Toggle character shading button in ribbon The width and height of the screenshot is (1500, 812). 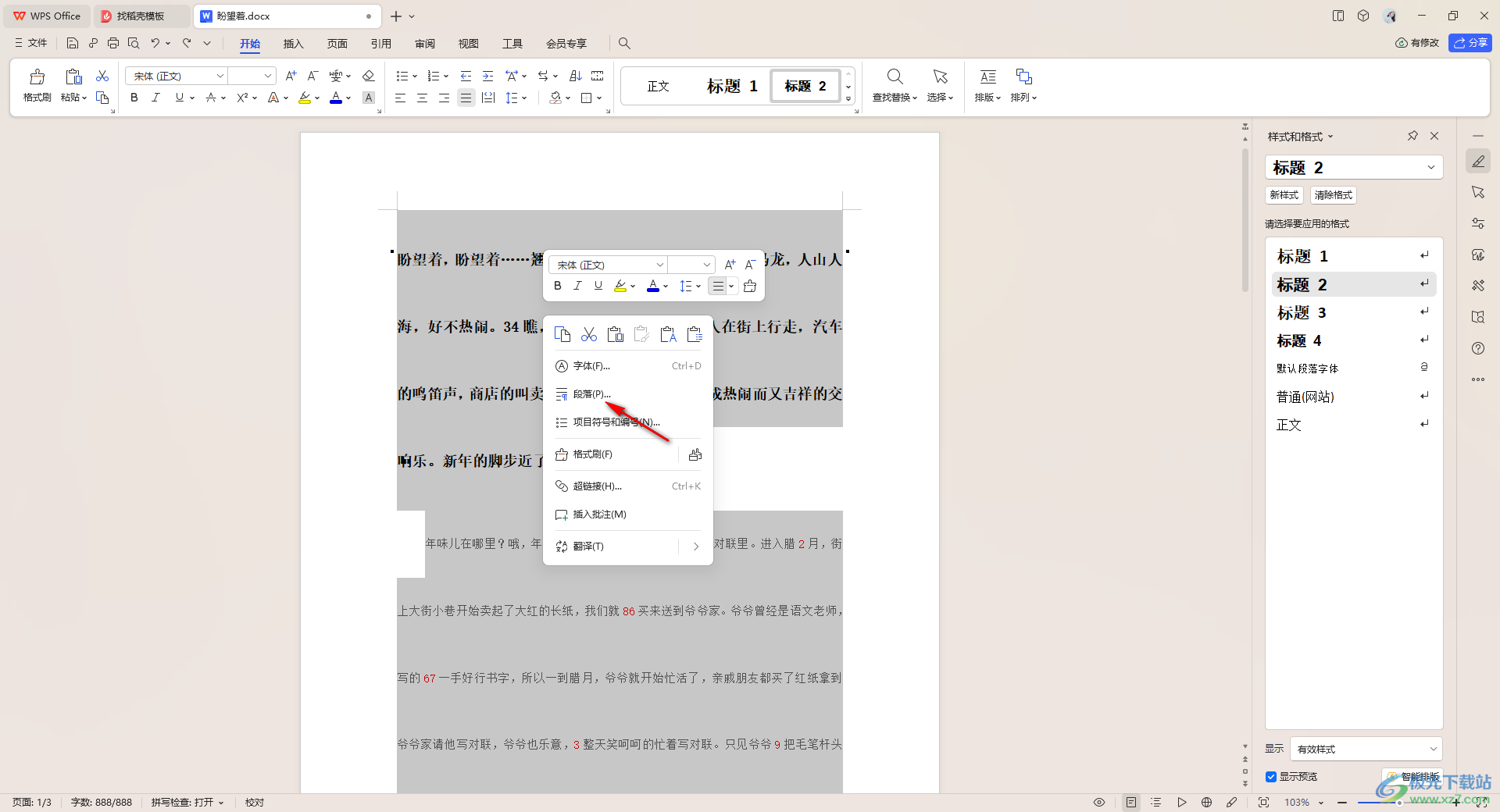point(369,98)
